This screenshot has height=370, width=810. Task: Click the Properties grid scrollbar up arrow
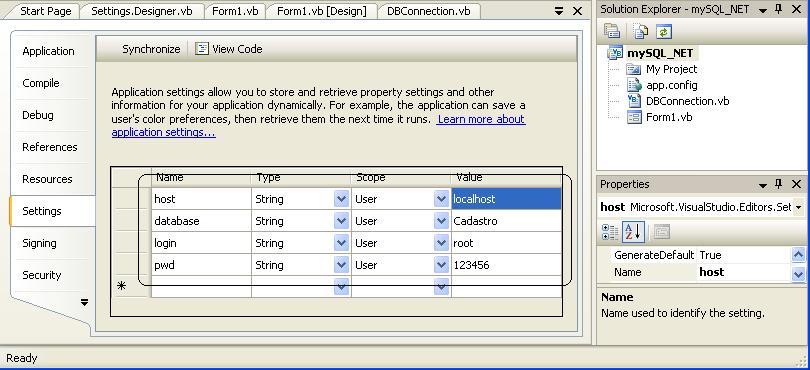tap(798, 255)
